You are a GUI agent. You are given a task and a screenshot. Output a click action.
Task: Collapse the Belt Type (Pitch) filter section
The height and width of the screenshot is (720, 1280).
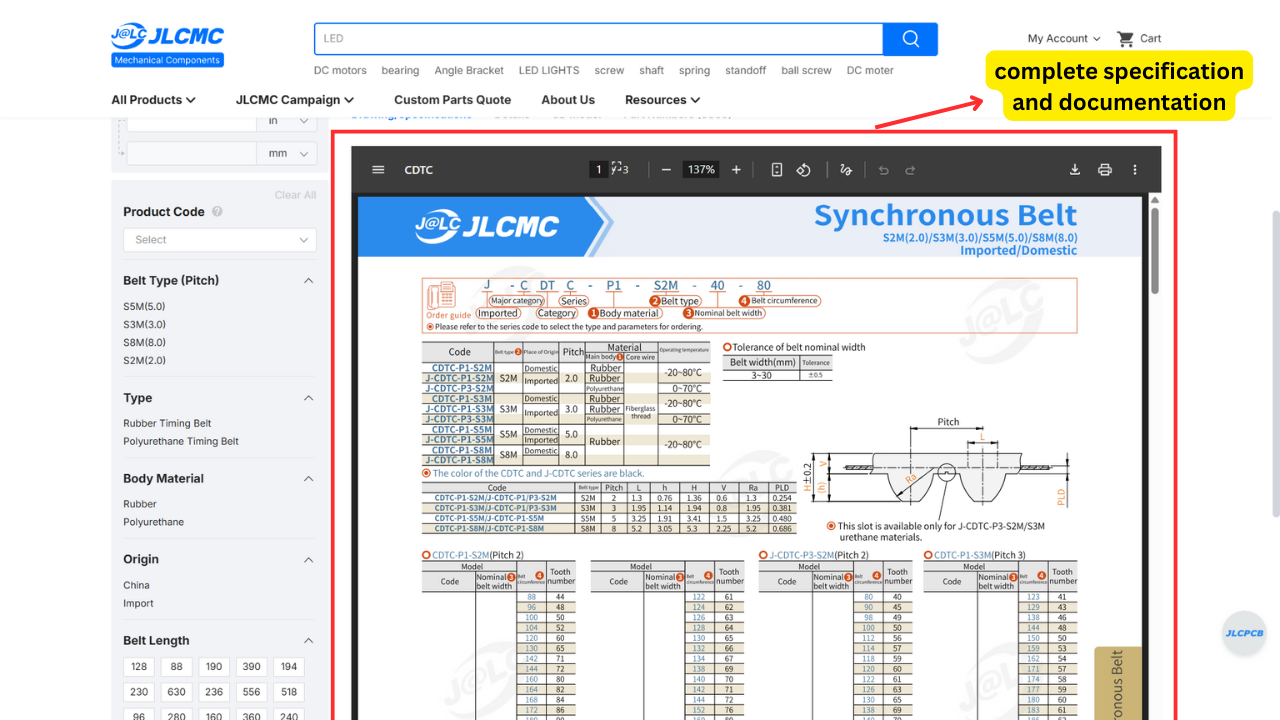coord(308,281)
